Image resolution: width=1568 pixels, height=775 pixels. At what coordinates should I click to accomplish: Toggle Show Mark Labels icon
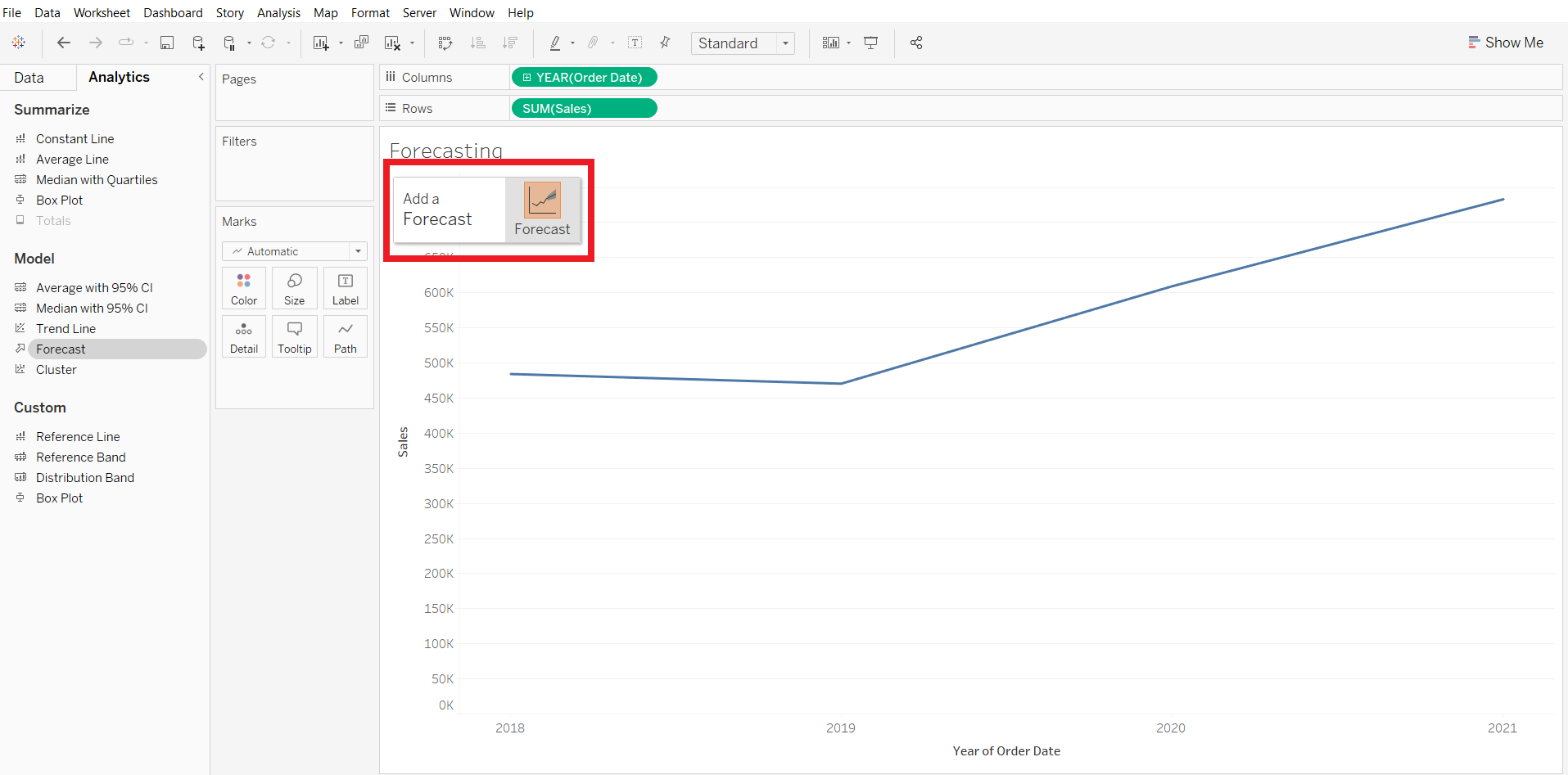(635, 43)
